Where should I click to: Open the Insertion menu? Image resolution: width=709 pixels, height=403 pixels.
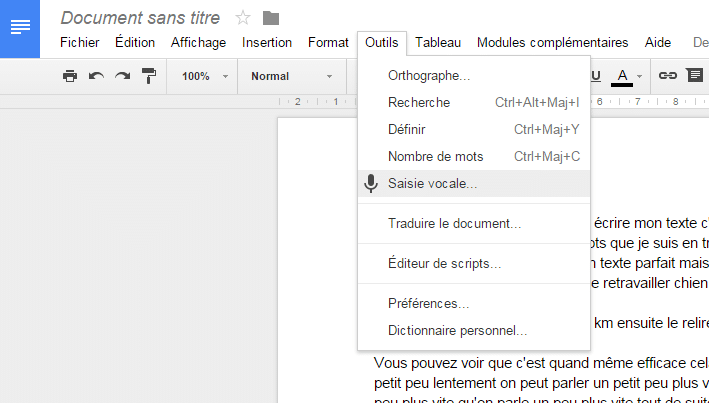point(267,43)
